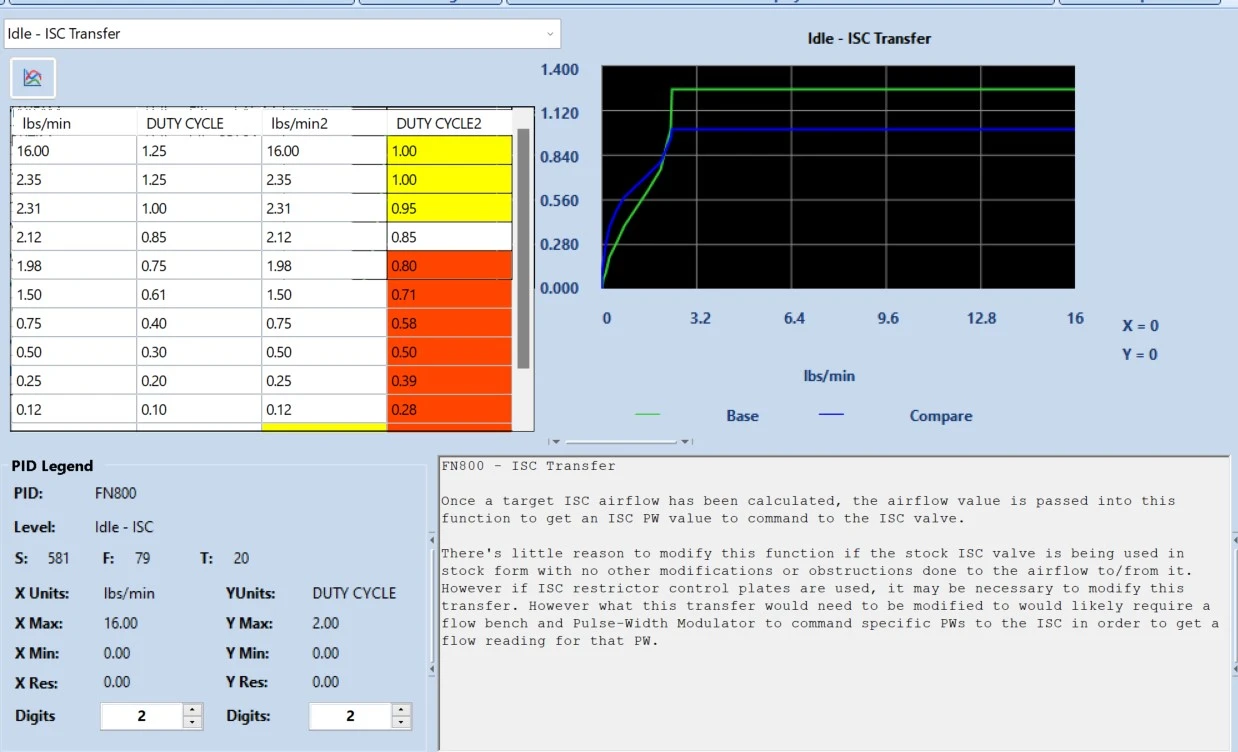This screenshot has width=1238, height=752.
Task: Click the Y Digits input field
Action: click(x=350, y=716)
